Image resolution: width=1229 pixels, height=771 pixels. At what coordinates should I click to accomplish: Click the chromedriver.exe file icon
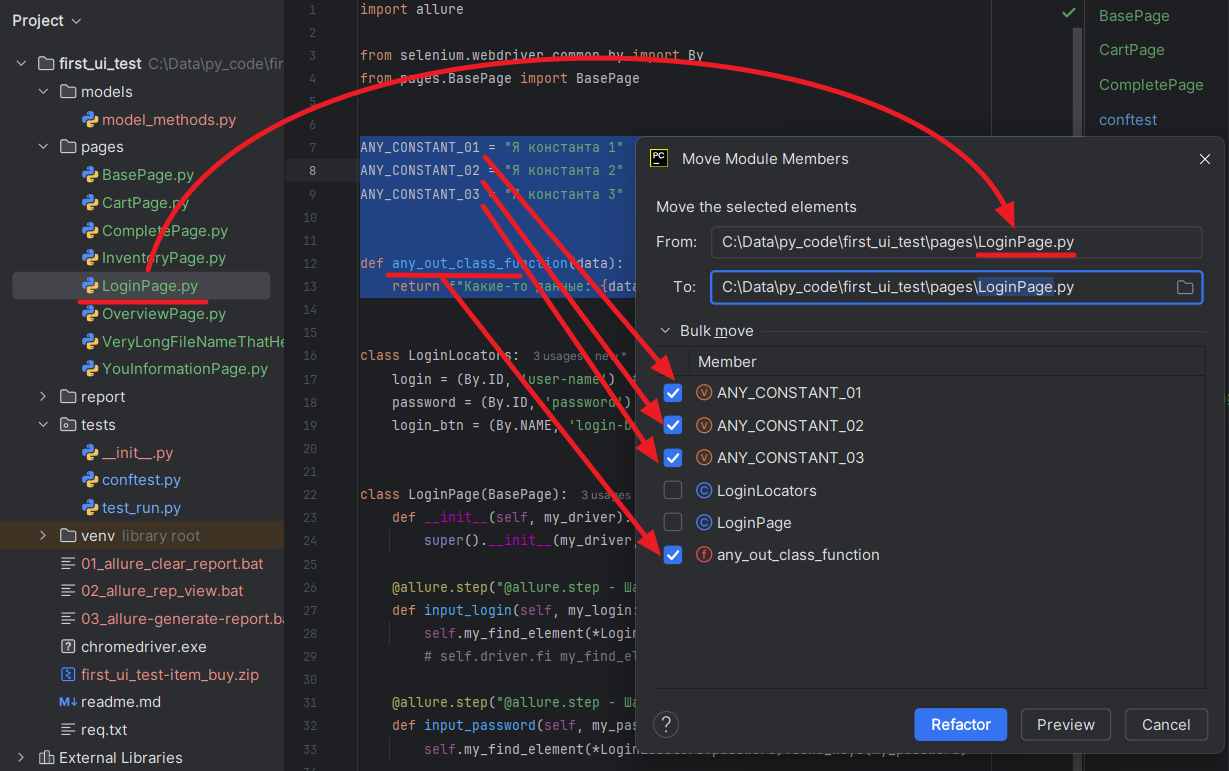coord(68,646)
